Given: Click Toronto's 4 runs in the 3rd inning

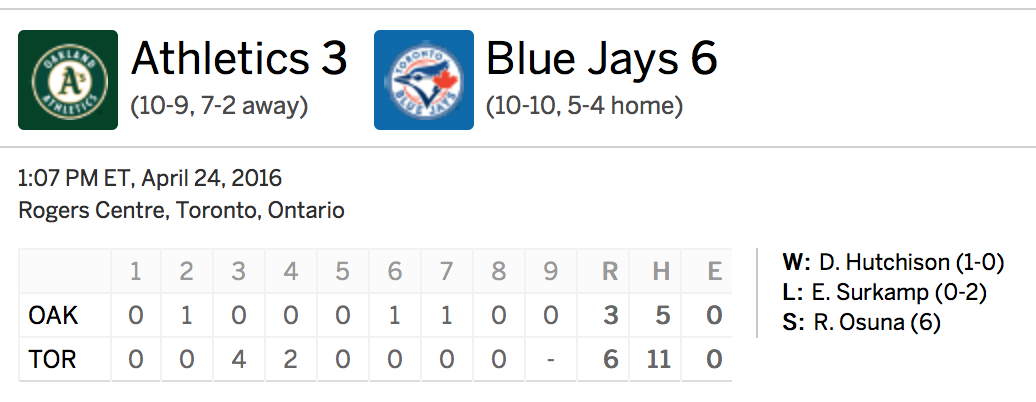Looking at the screenshot, I should [239, 360].
